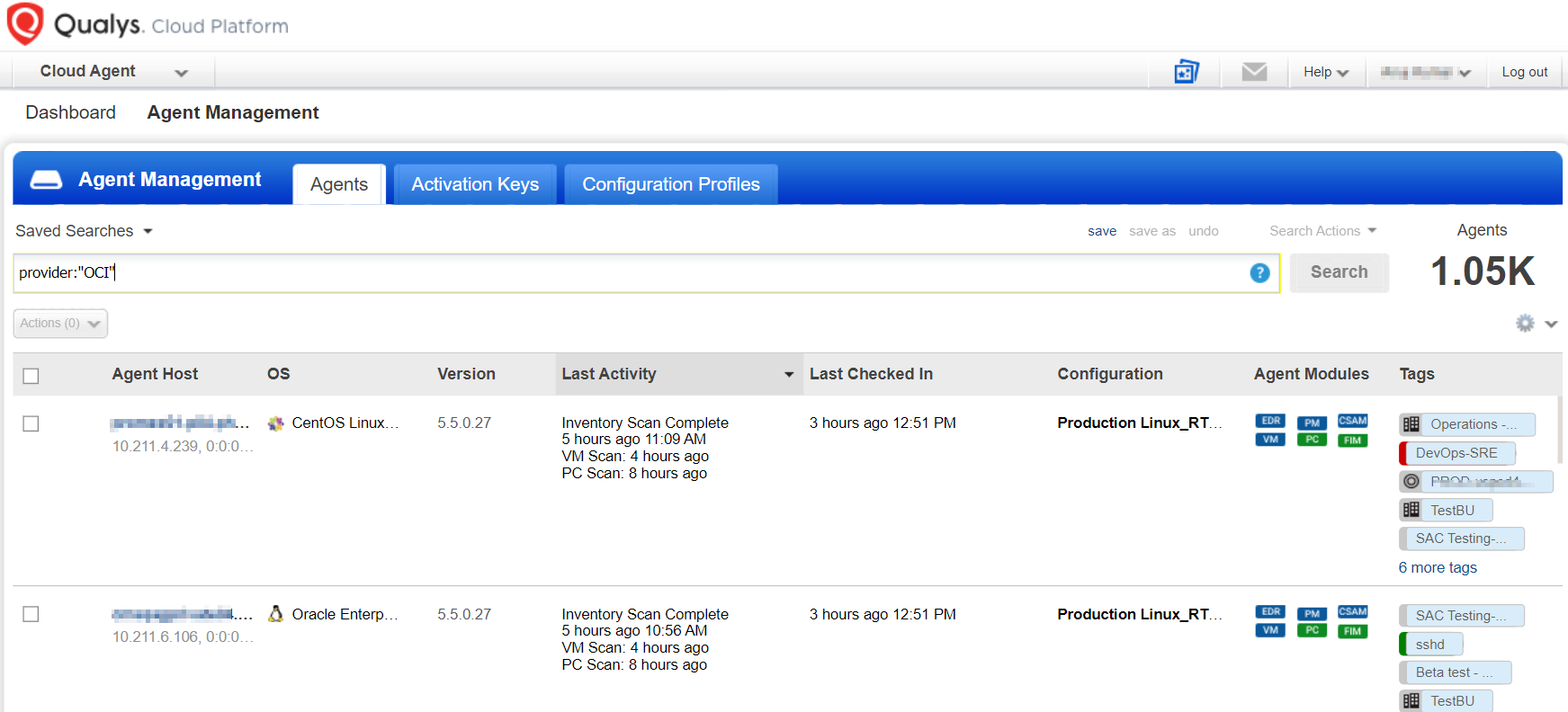1568x712 pixels.
Task: Switch to the Activation Keys tab
Action: coord(475,184)
